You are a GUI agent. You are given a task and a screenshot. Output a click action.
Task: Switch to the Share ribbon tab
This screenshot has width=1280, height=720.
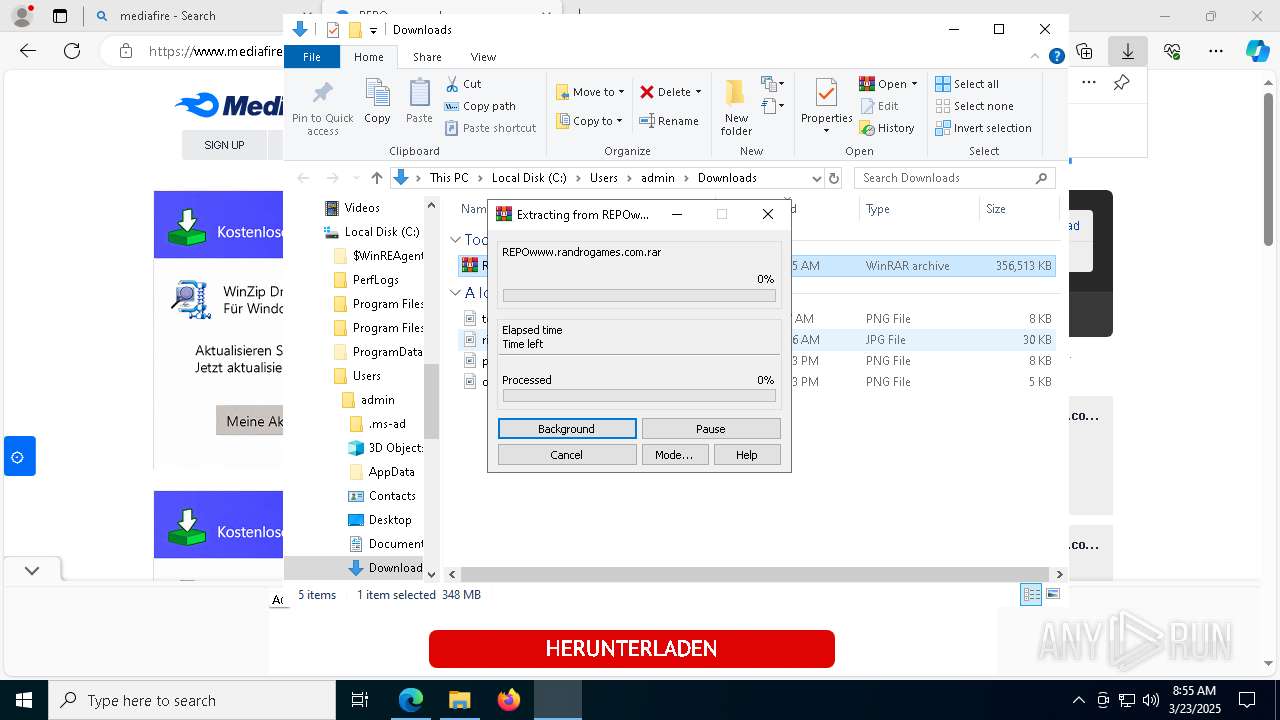(x=427, y=57)
